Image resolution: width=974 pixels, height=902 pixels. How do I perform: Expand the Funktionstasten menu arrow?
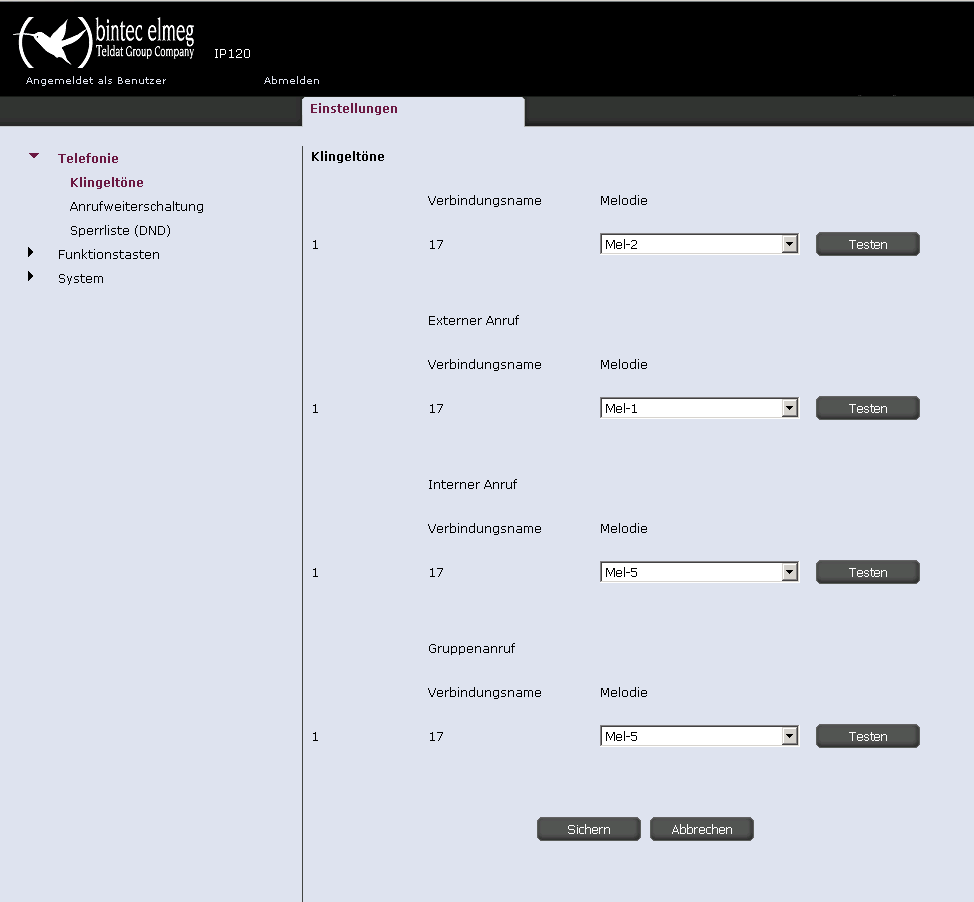pos(31,253)
